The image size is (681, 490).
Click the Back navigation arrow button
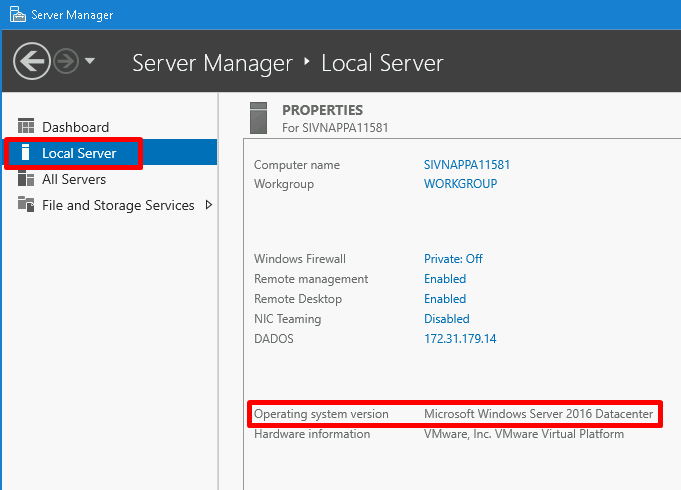(x=32, y=61)
